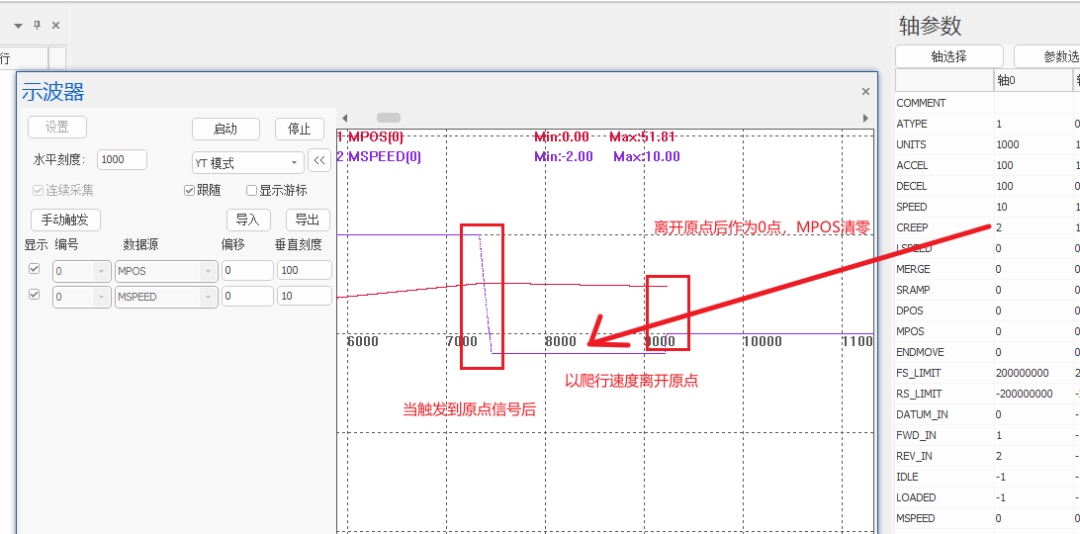Select the IDLE parameter row

click(x=988, y=476)
